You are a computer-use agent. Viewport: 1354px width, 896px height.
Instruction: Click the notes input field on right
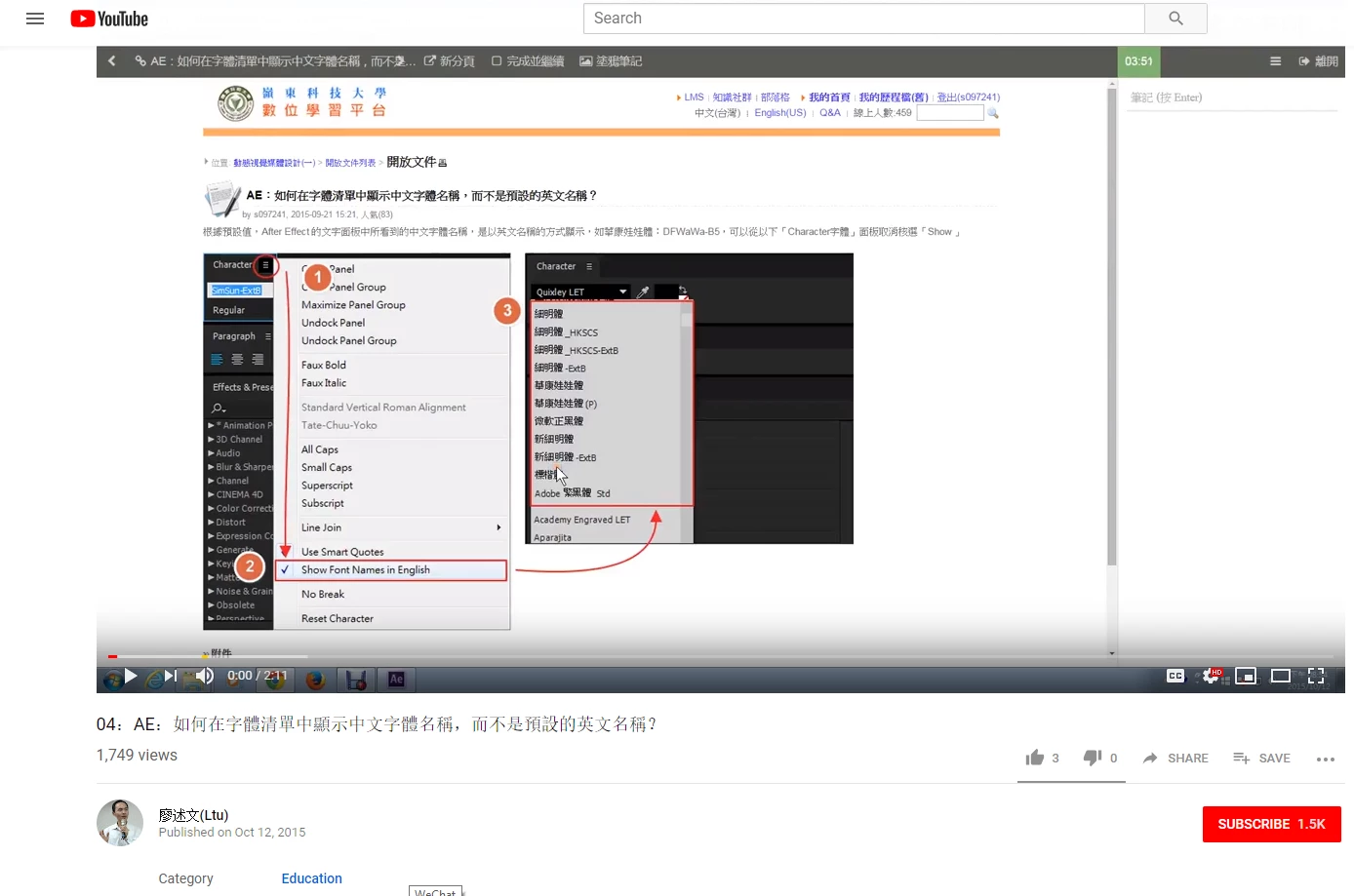point(1233,97)
